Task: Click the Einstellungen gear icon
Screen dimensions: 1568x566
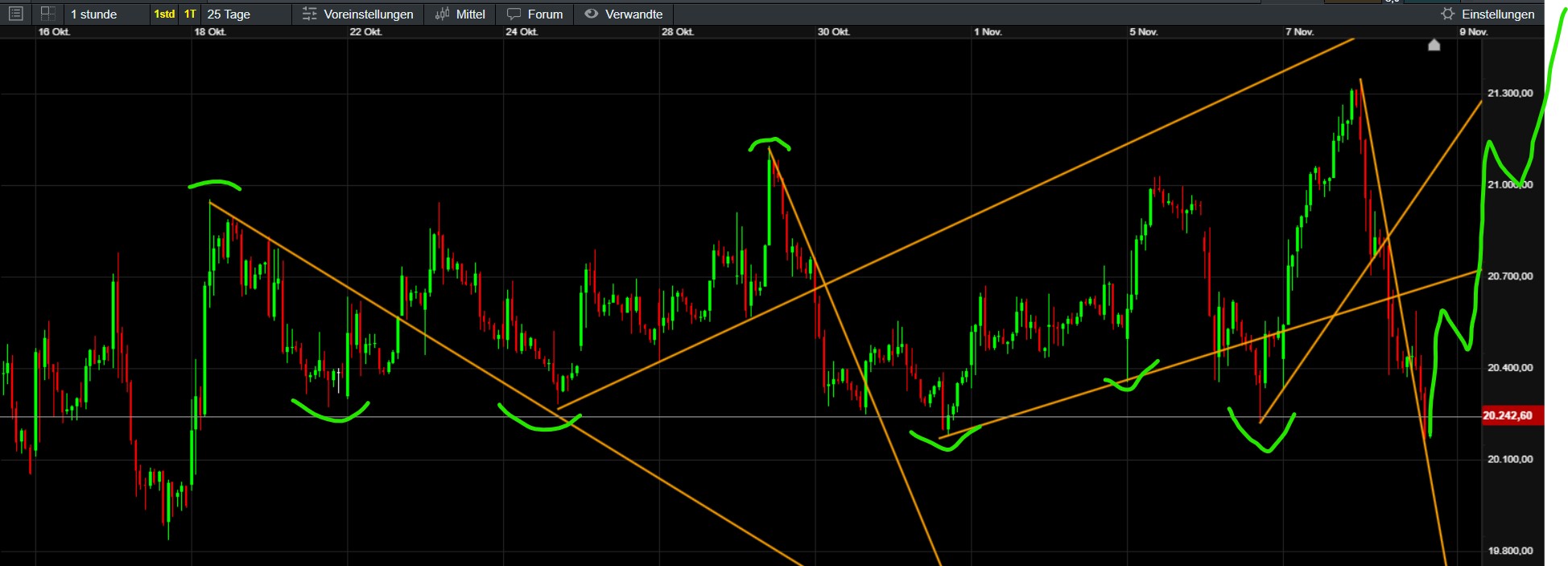Action: pos(1447,14)
